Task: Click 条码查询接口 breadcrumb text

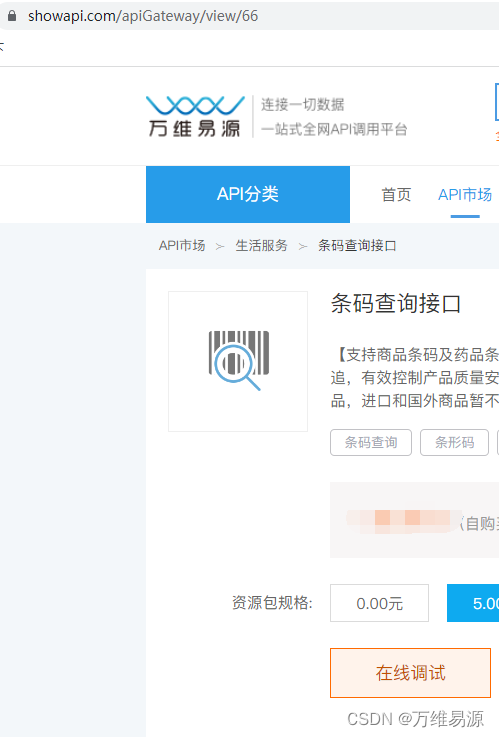Action: pos(357,245)
